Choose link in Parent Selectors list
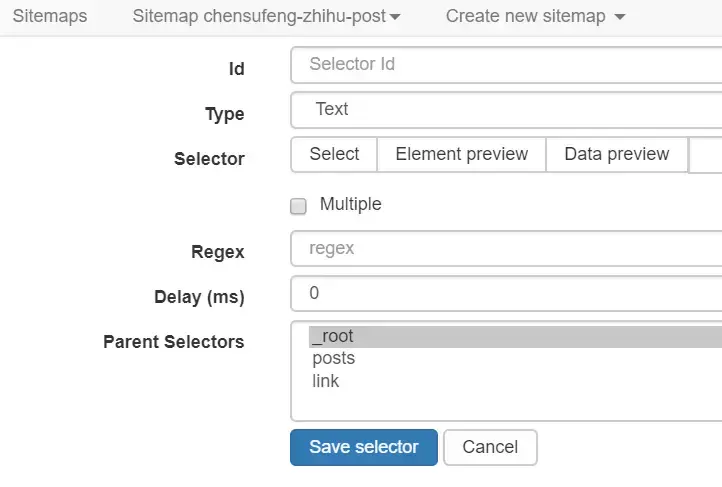Viewport: 722px width, 487px height. pyautogui.click(x=325, y=381)
